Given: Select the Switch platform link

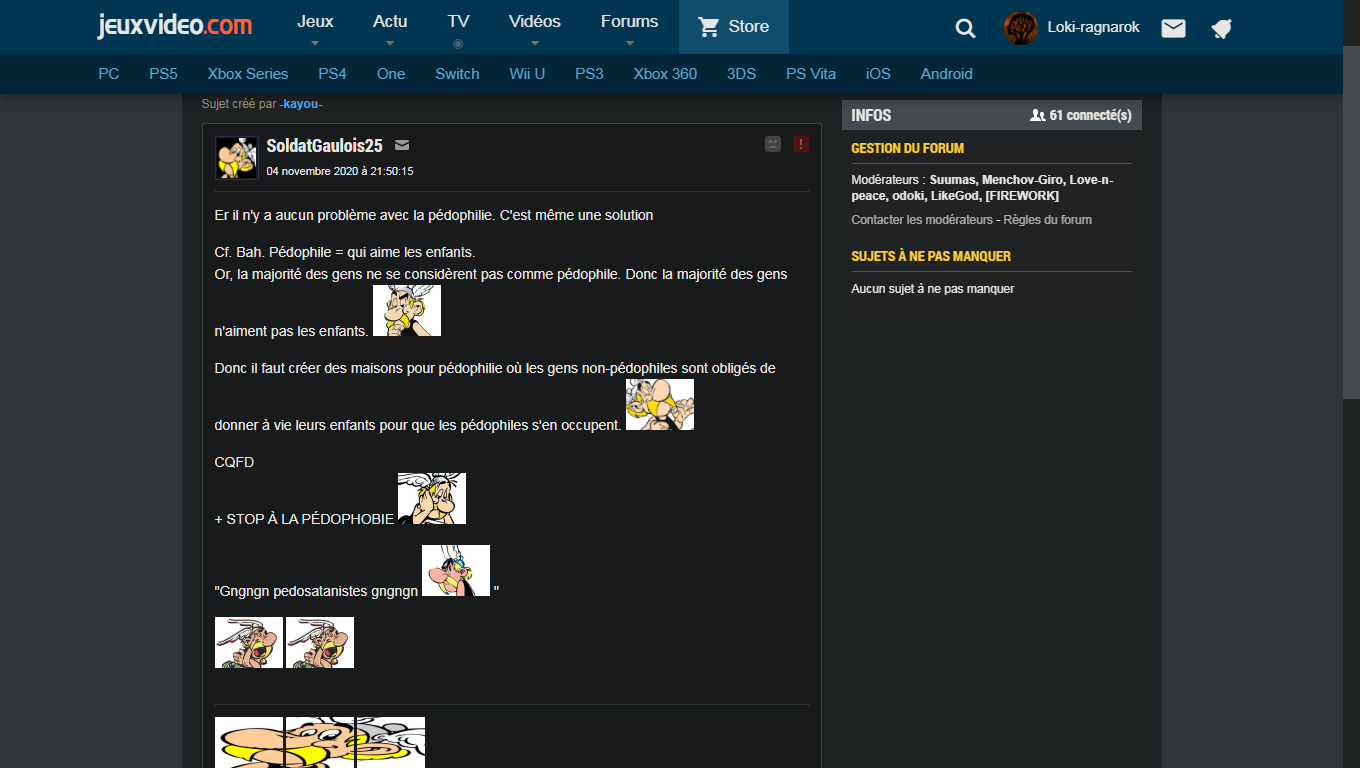Looking at the screenshot, I should (x=457, y=74).
